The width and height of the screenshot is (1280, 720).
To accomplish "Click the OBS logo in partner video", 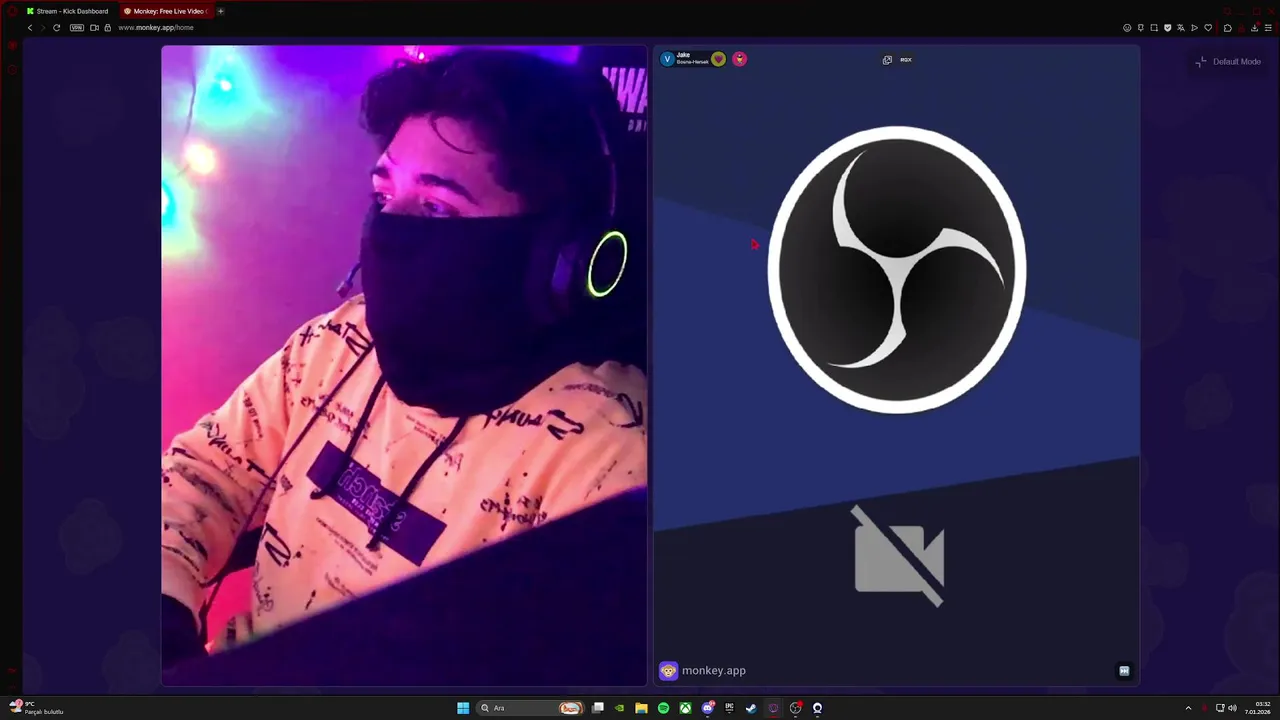I will point(897,269).
